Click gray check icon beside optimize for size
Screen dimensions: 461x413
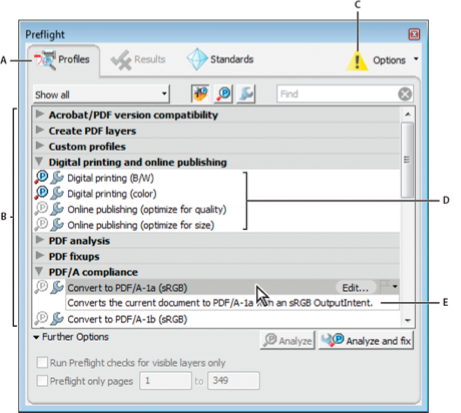click(x=41, y=224)
